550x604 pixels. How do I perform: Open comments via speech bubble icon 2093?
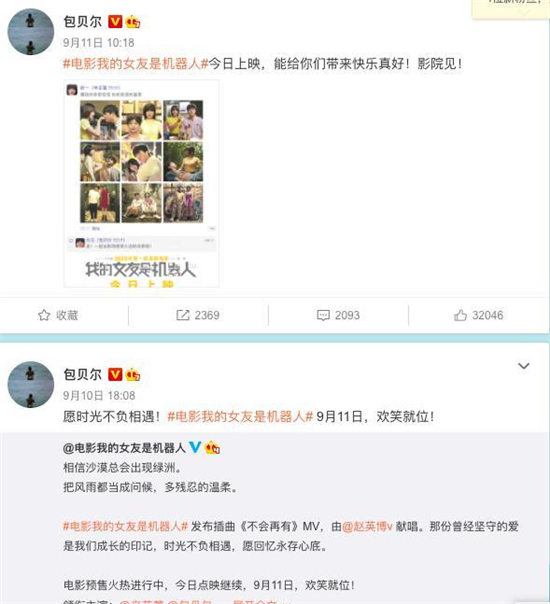click(x=323, y=315)
